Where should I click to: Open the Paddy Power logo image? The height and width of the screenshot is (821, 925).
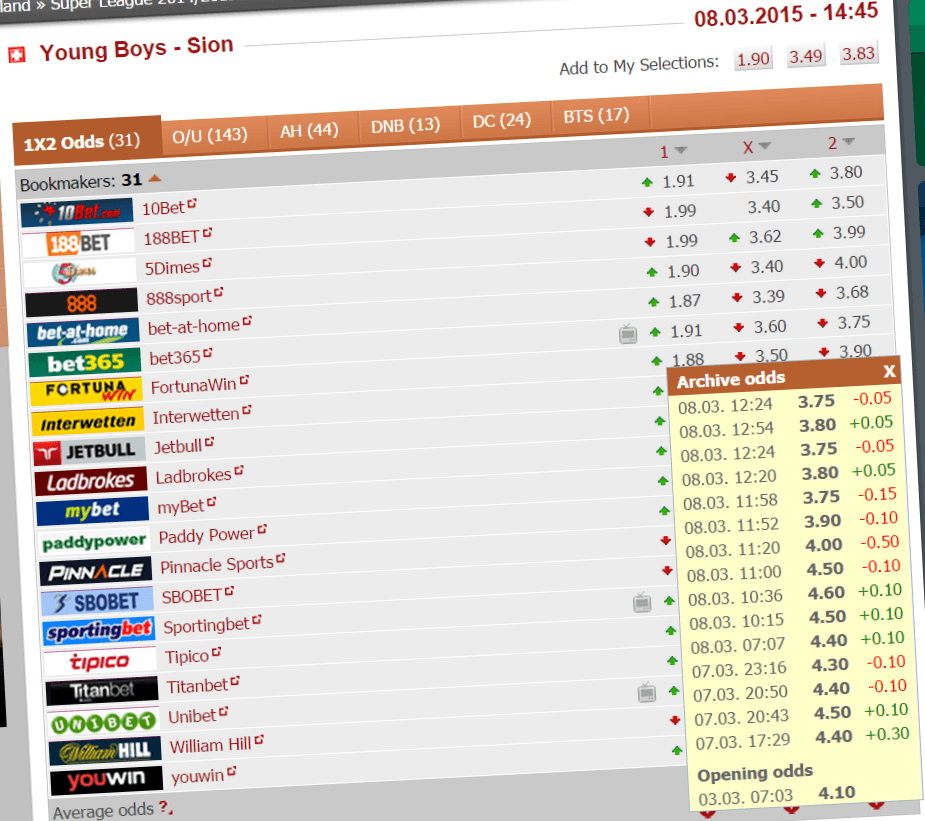coord(94,542)
